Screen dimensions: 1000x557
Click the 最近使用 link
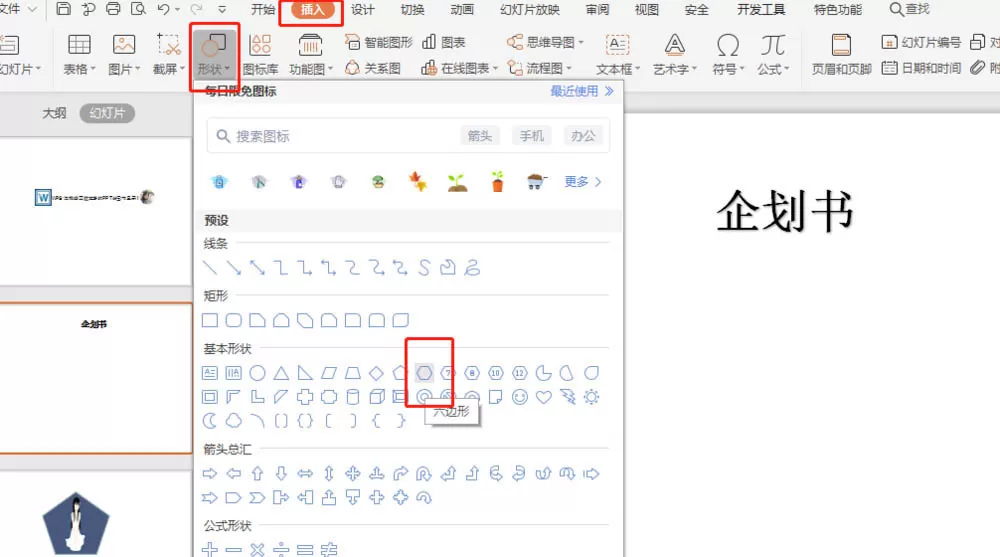(582, 91)
